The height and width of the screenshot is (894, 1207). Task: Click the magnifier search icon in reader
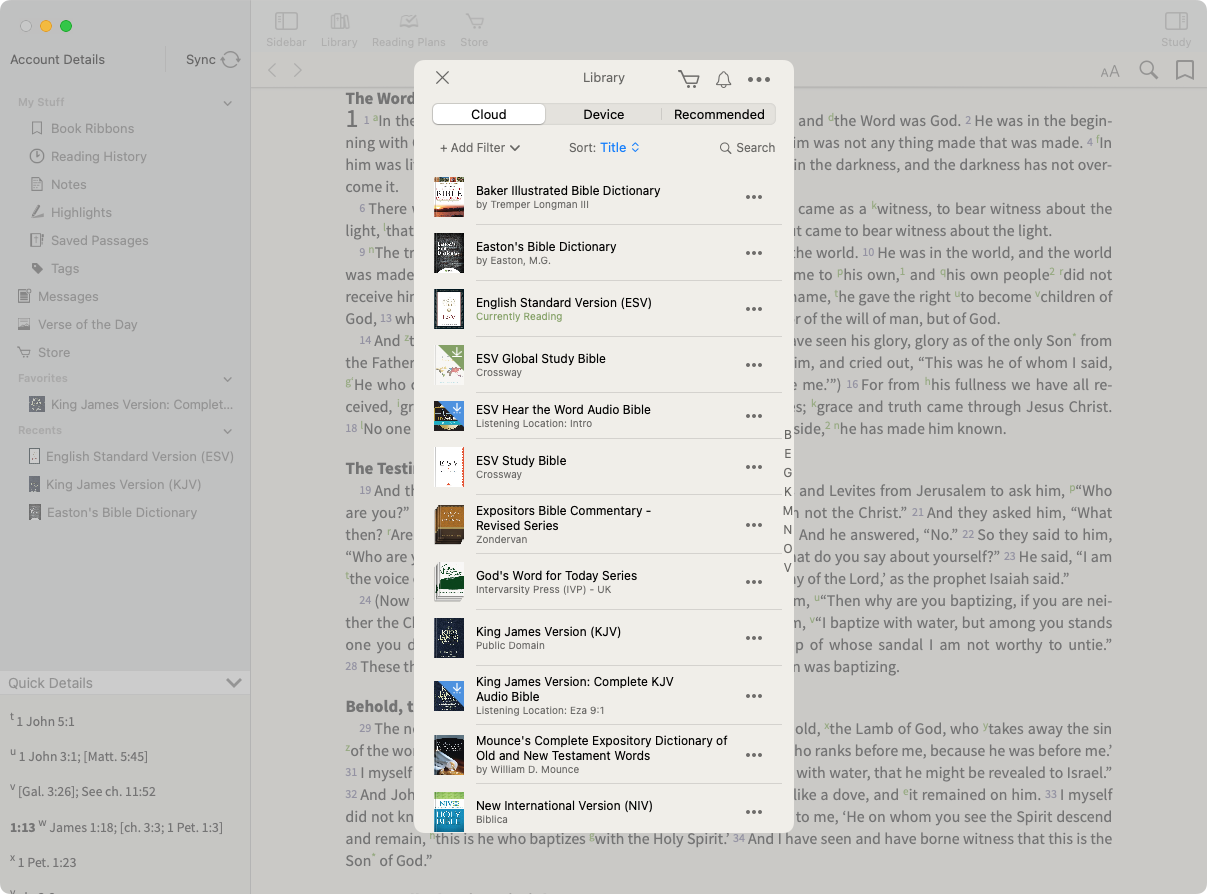click(1149, 70)
